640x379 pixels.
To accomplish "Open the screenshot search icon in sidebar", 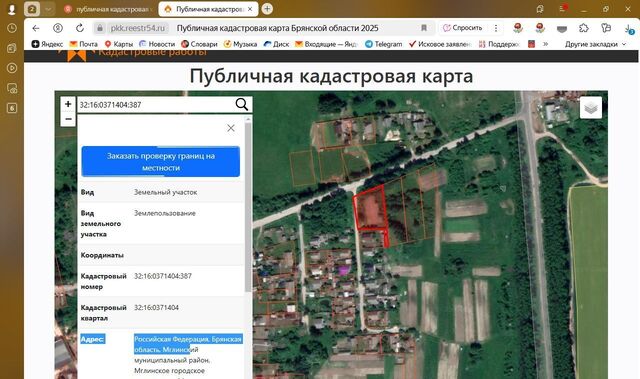I will pyautogui.click(x=12, y=88).
